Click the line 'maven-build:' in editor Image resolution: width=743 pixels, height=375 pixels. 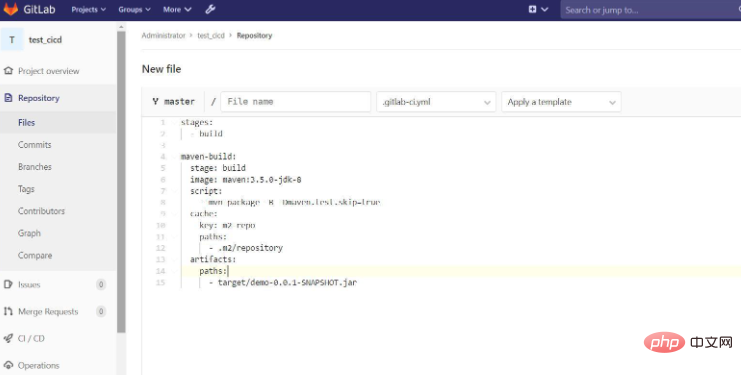pos(208,156)
